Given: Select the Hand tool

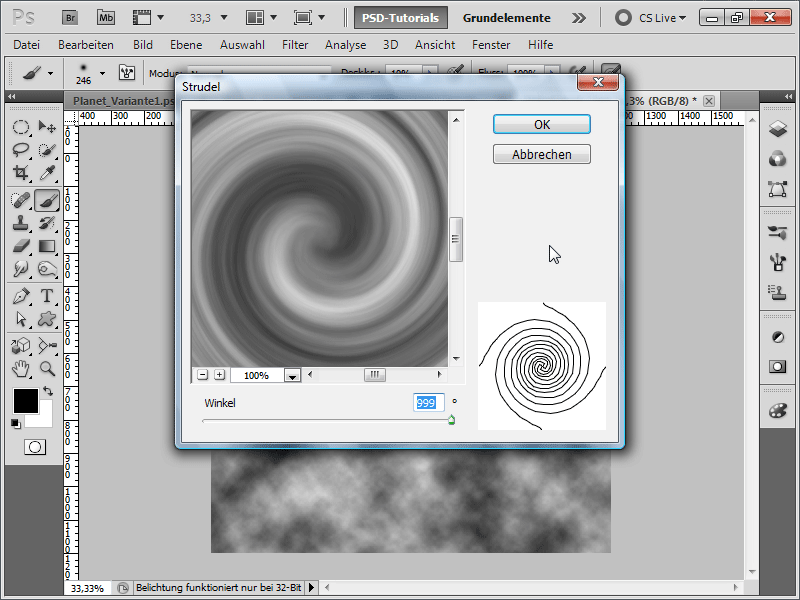Looking at the screenshot, I should tap(20, 369).
